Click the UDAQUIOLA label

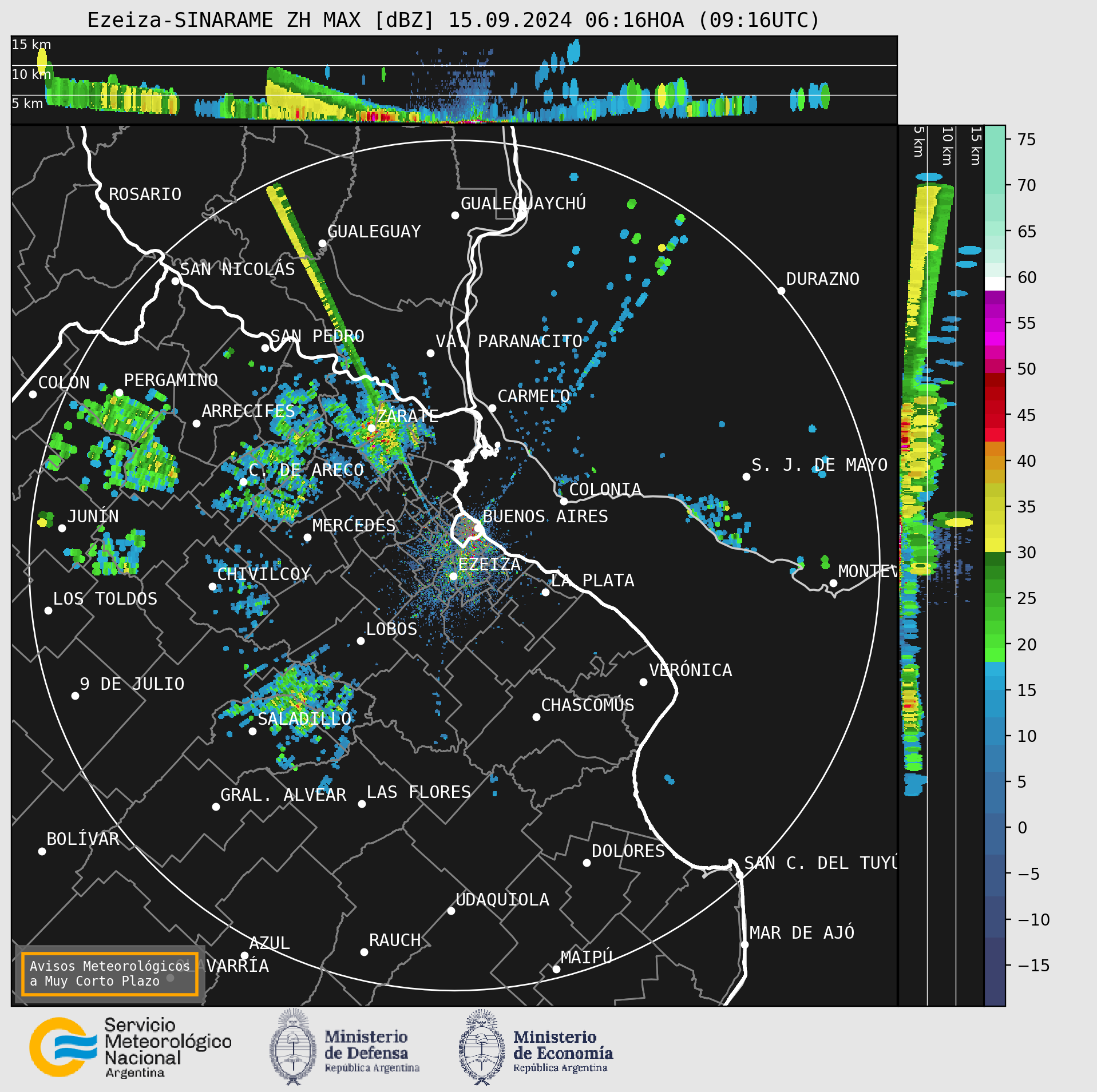tap(502, 900)
